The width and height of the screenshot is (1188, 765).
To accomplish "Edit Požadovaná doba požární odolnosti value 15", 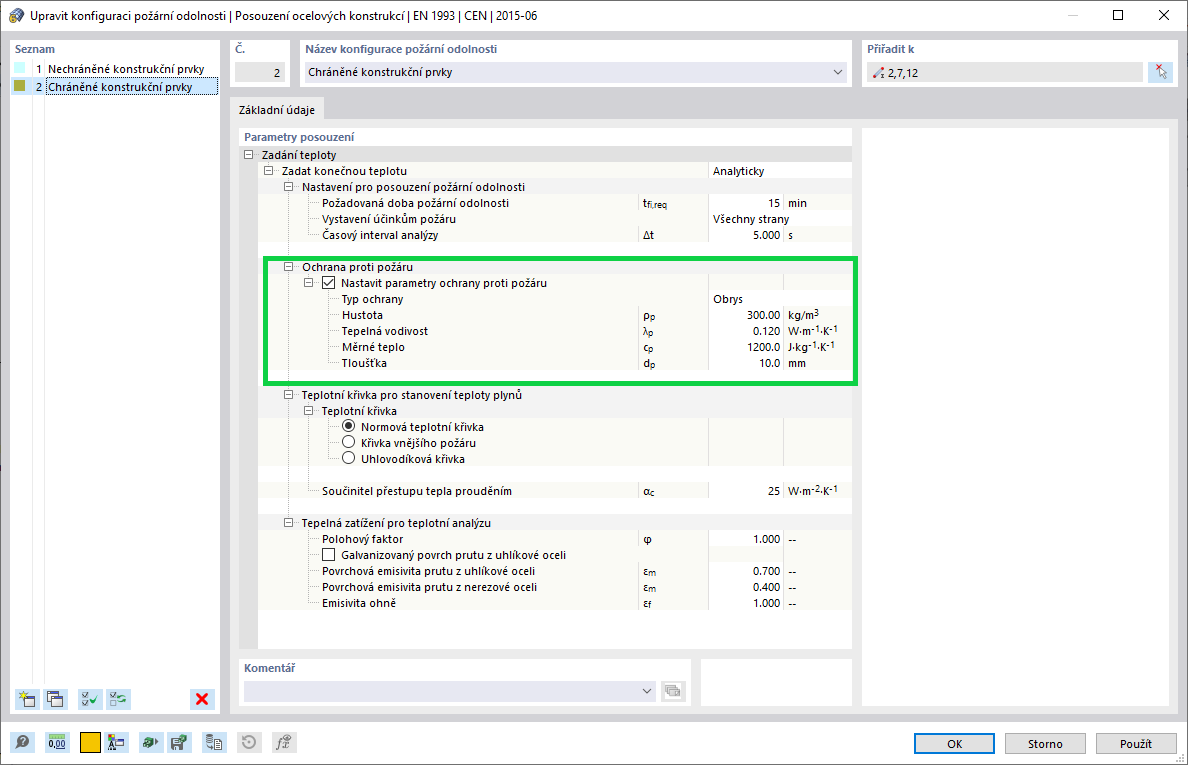I will tap(746, 203).
